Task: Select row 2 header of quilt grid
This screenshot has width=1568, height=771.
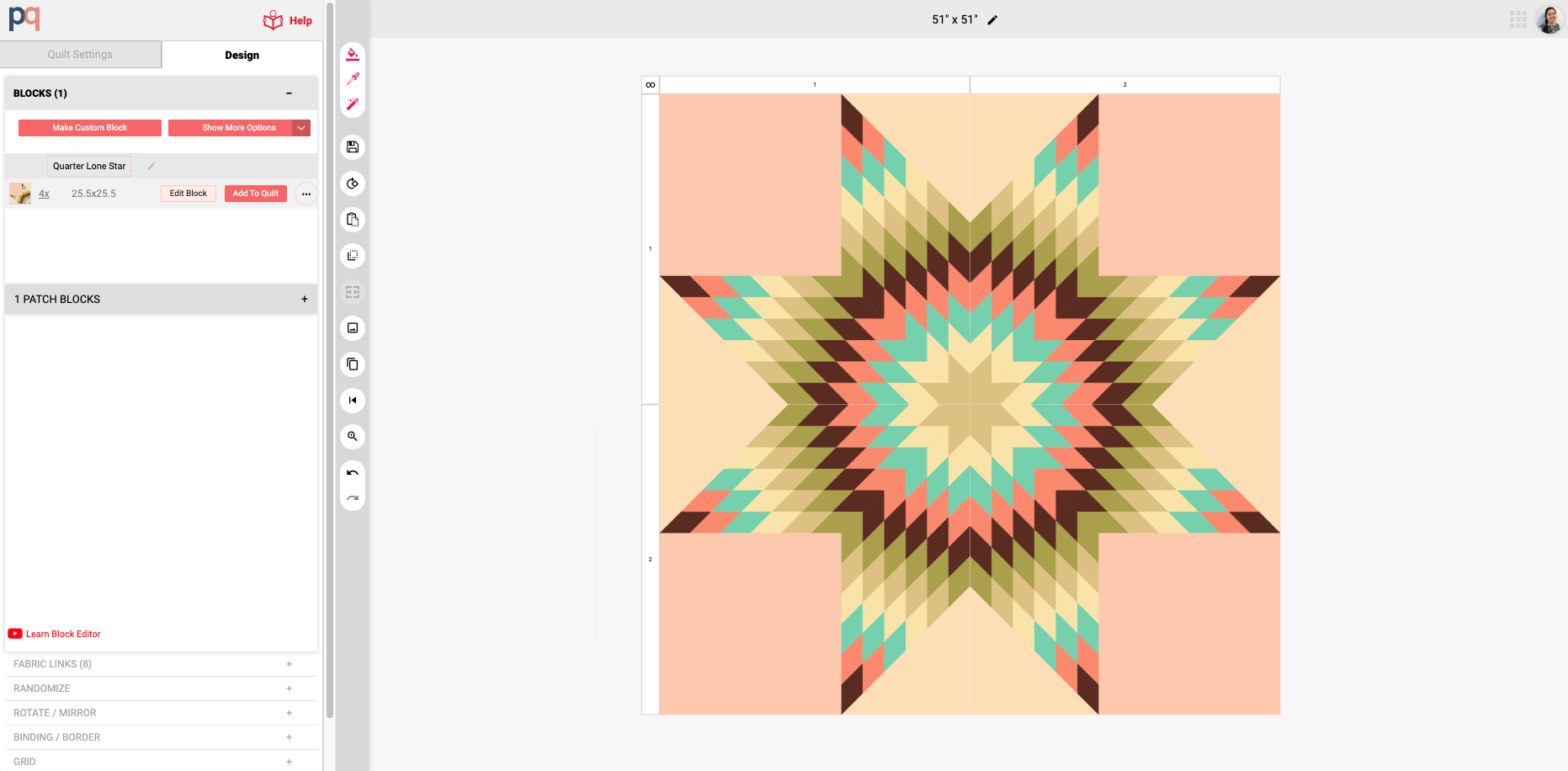Action: 651,560
